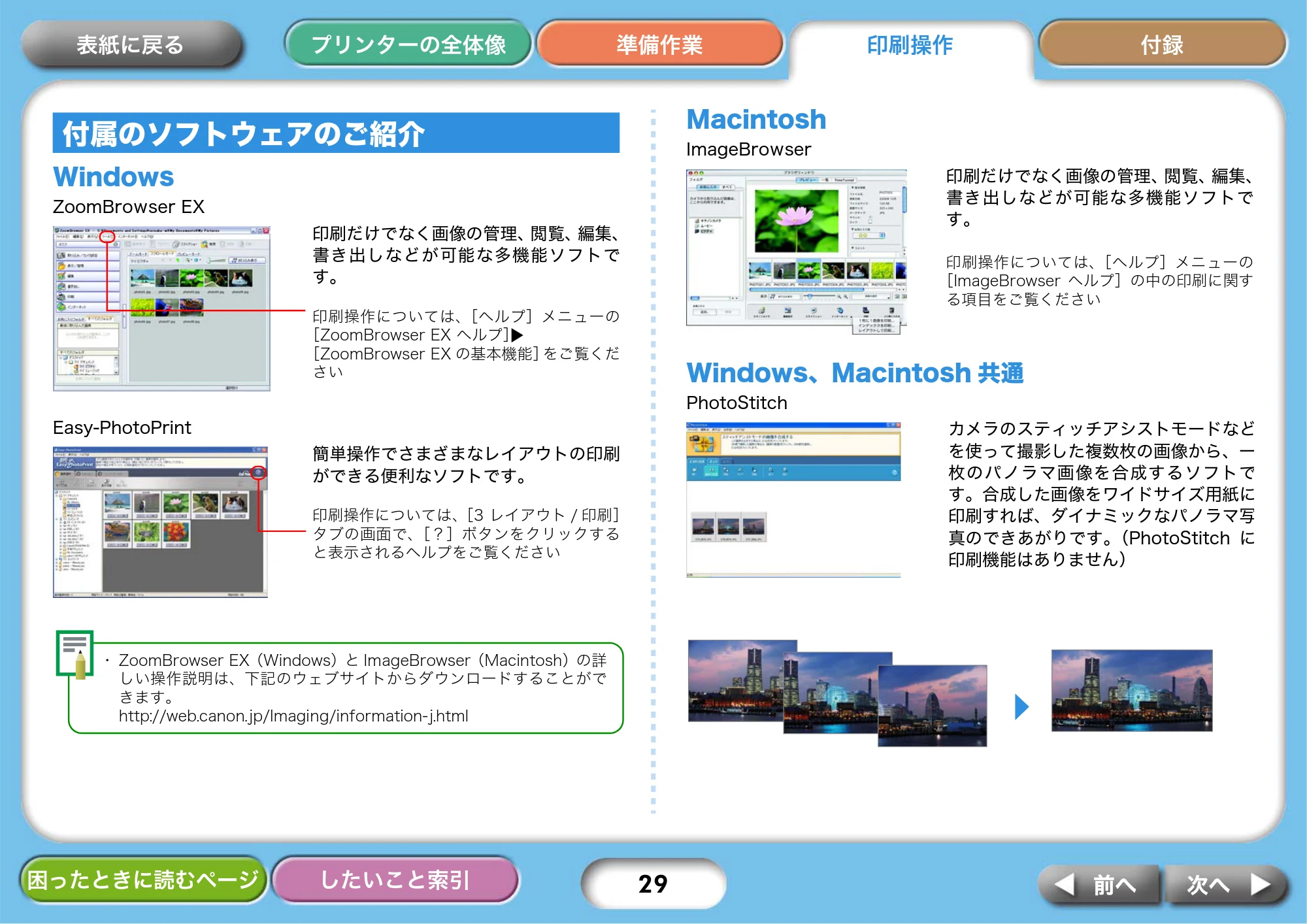This screenshot has height=924, width=1307.
Task: Click the 'PhotoStitch' product title
Action: point(736,403)
